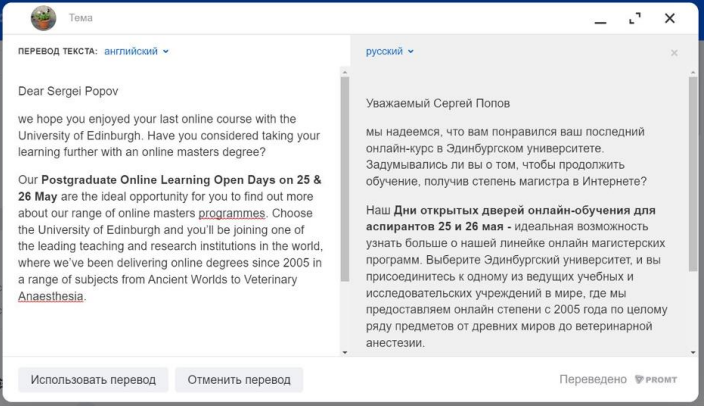Image resolution: width=704 pixels, height=408 pixels.
Task: Open the английский source language dropdown
Action: click(136, 51)
